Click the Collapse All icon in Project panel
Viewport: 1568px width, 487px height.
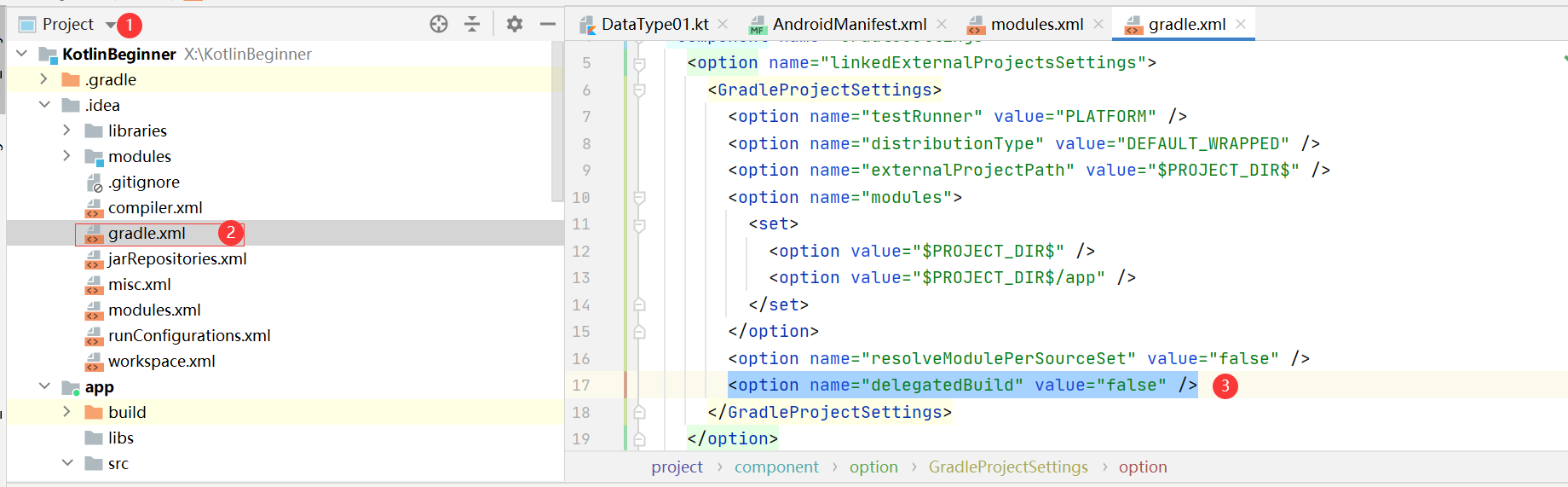(472, 25)
